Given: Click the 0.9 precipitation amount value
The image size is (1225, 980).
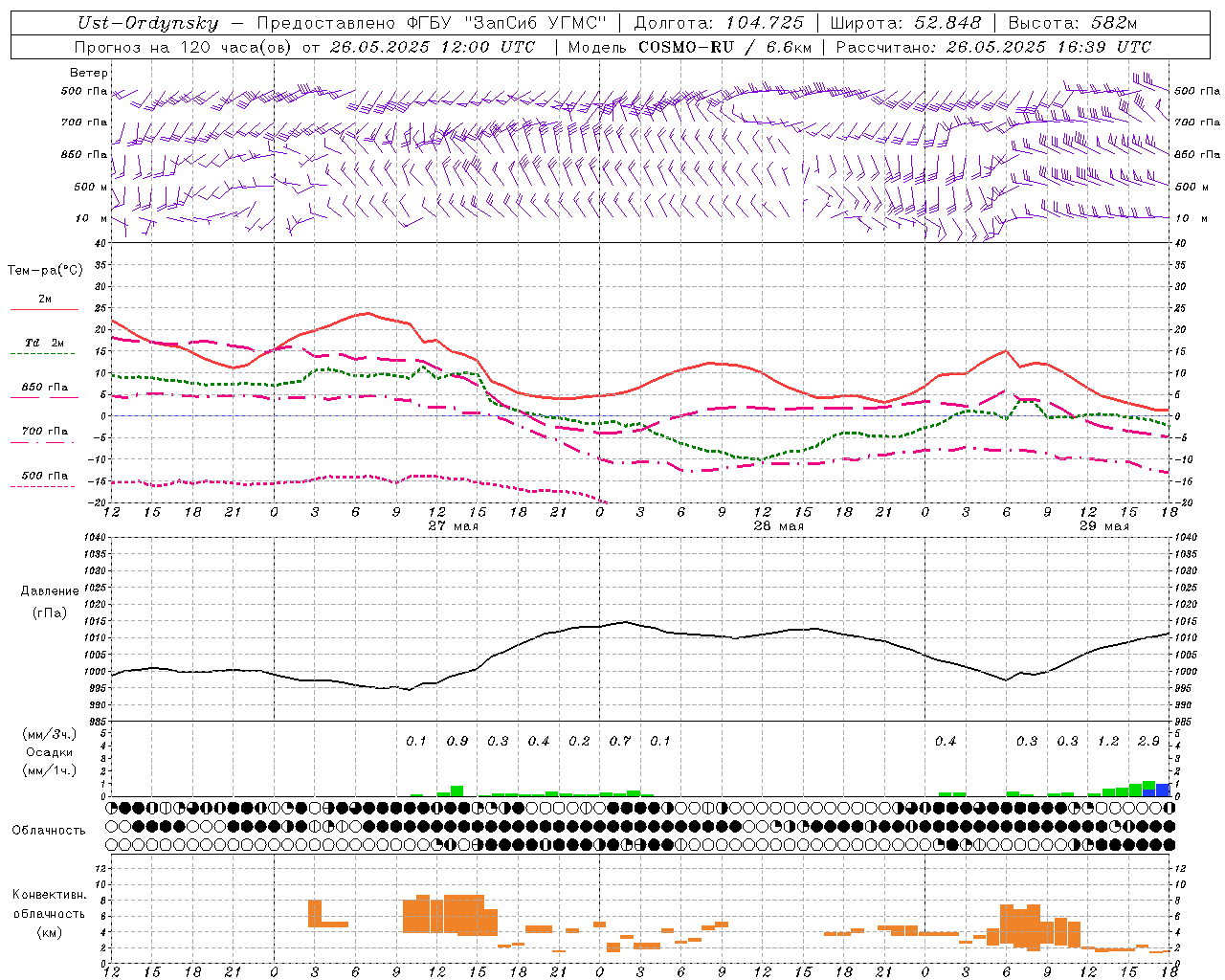Looking at the screenshot, I should click(x=457, y=741).
